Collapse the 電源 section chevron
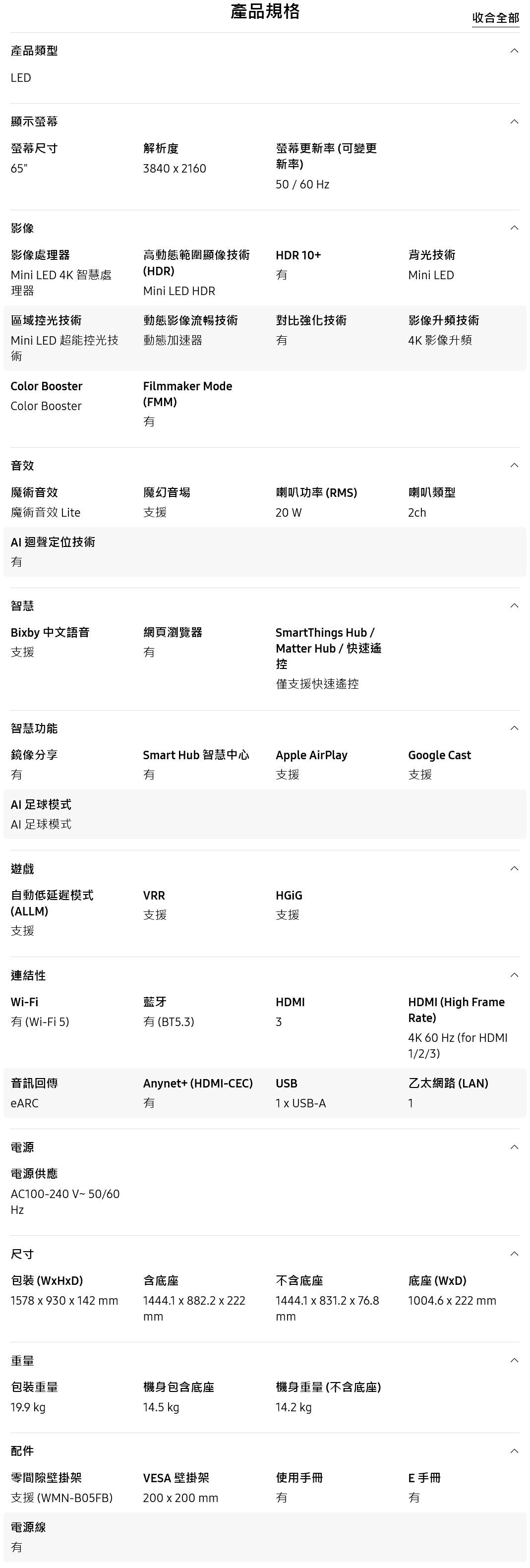This screenshot has width=530, height=1568. (514, 1147)
